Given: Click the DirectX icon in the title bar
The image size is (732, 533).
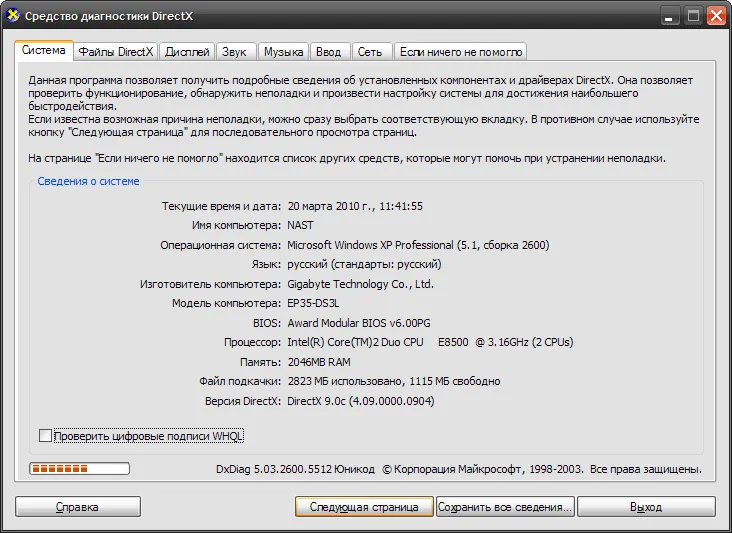Looking at the screenshot, I should 13,15.
